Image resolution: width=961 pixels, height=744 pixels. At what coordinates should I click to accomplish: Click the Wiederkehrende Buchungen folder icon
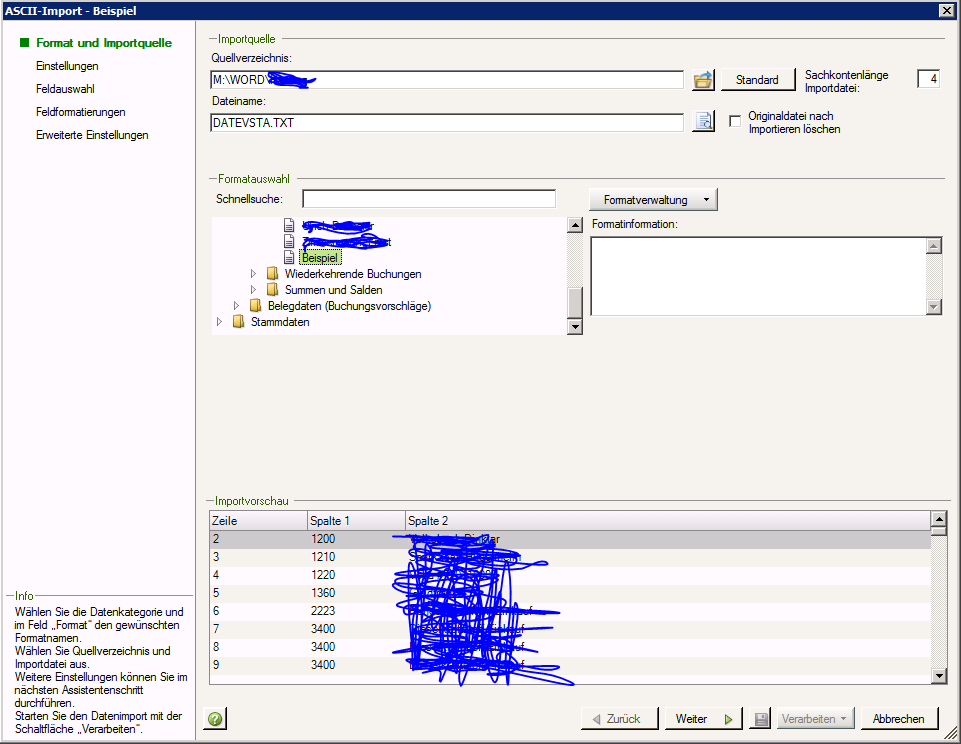coord(272,274)
